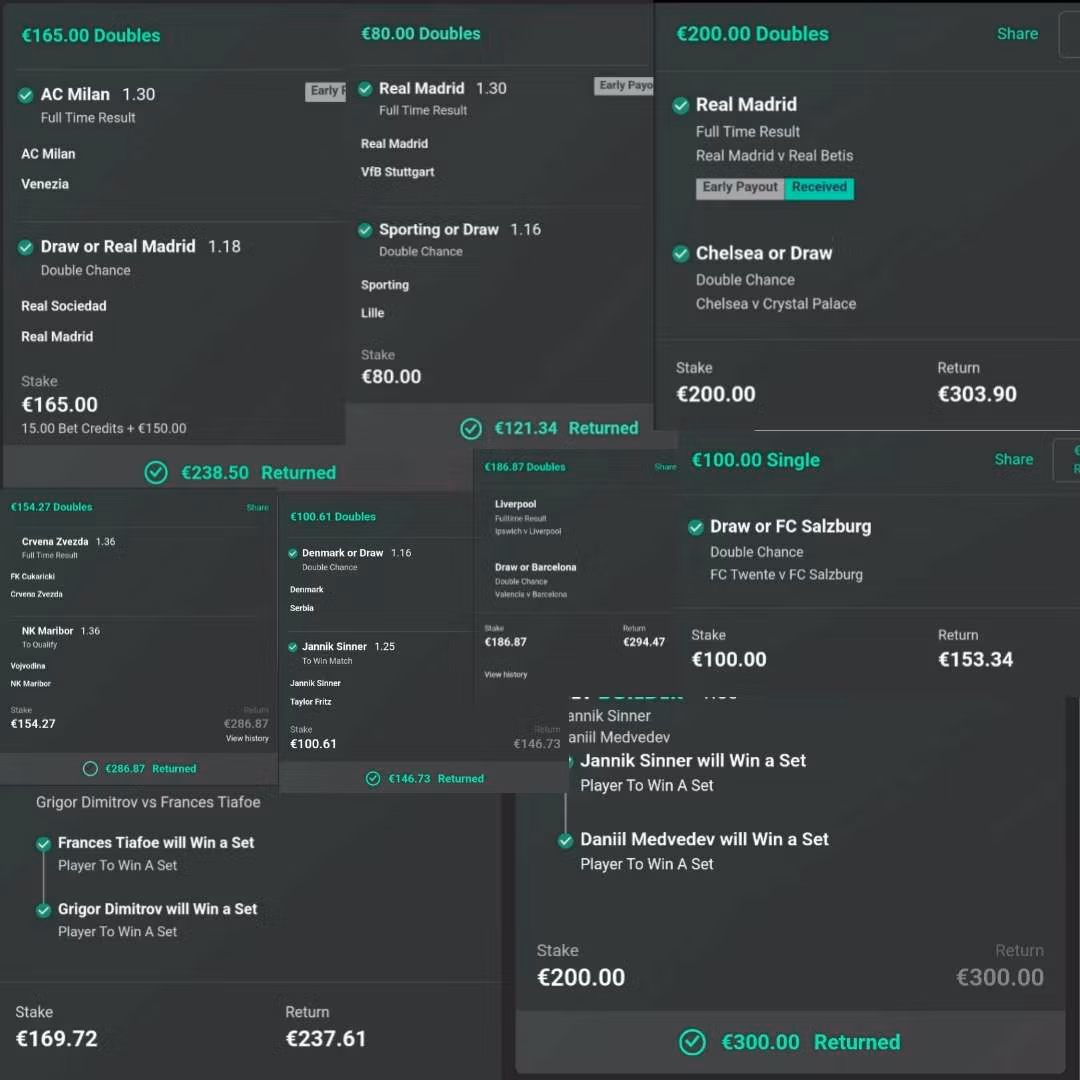1080x1080 pixels.
Task: Click the Early Payout badge under Real Madrid v Real Betis
Action: [740, 187]
